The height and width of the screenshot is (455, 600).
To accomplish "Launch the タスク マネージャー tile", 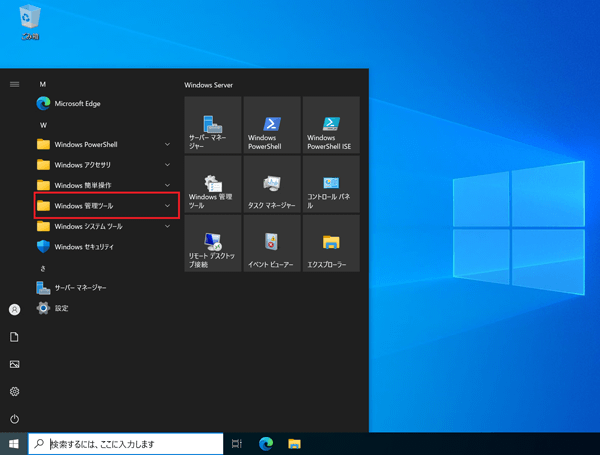I will [271, 184].
